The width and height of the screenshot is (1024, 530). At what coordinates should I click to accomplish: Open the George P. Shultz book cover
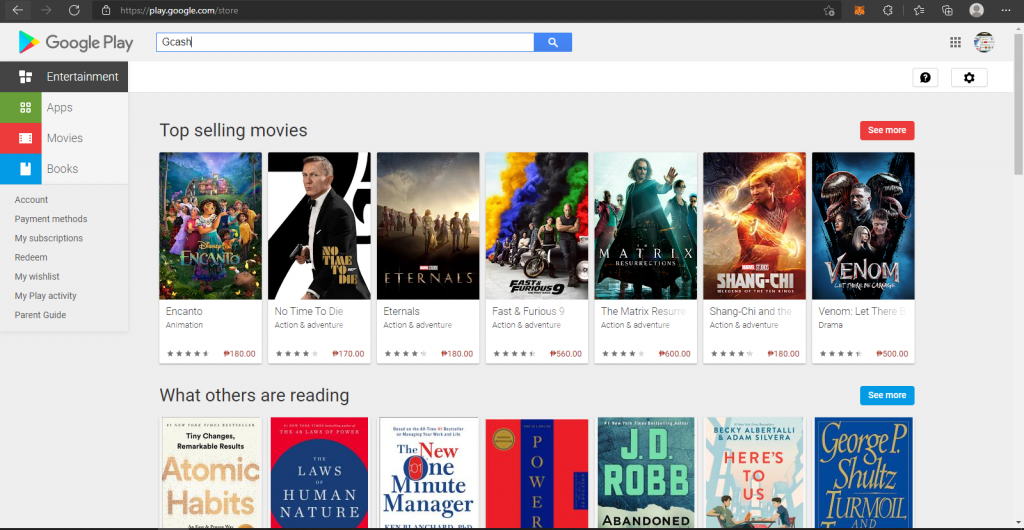click(863, 473)
